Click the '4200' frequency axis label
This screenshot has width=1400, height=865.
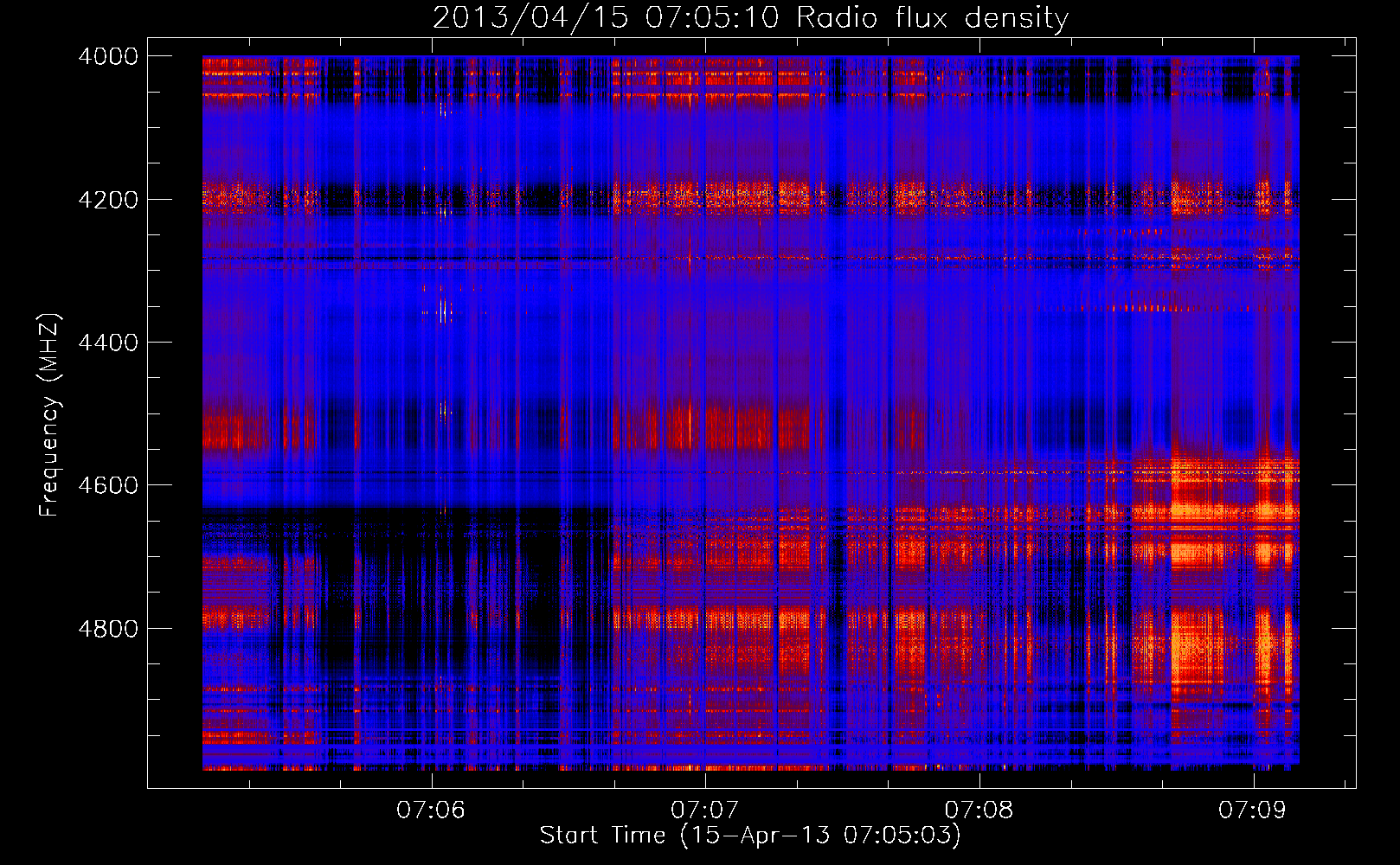[x=108, y=200]
